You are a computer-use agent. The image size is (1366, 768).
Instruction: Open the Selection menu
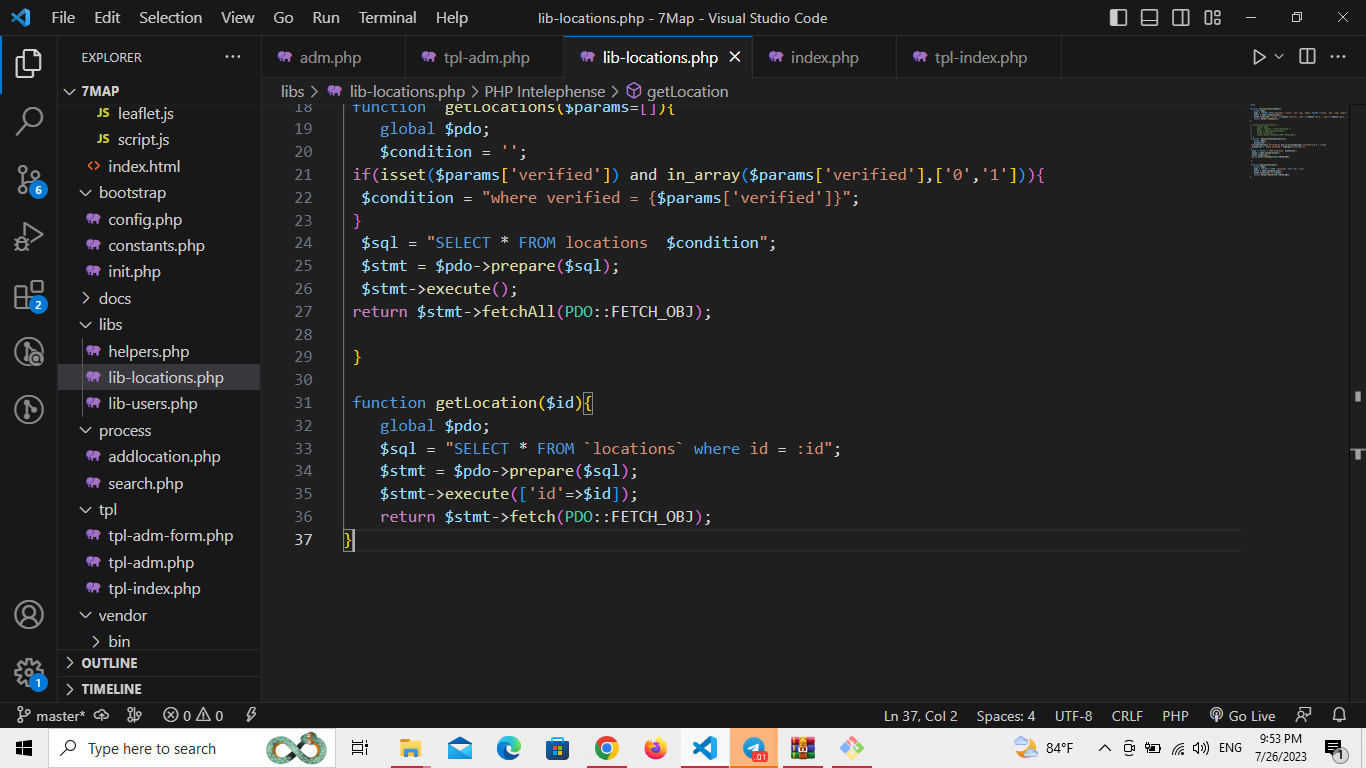click(x=170, y=17)
